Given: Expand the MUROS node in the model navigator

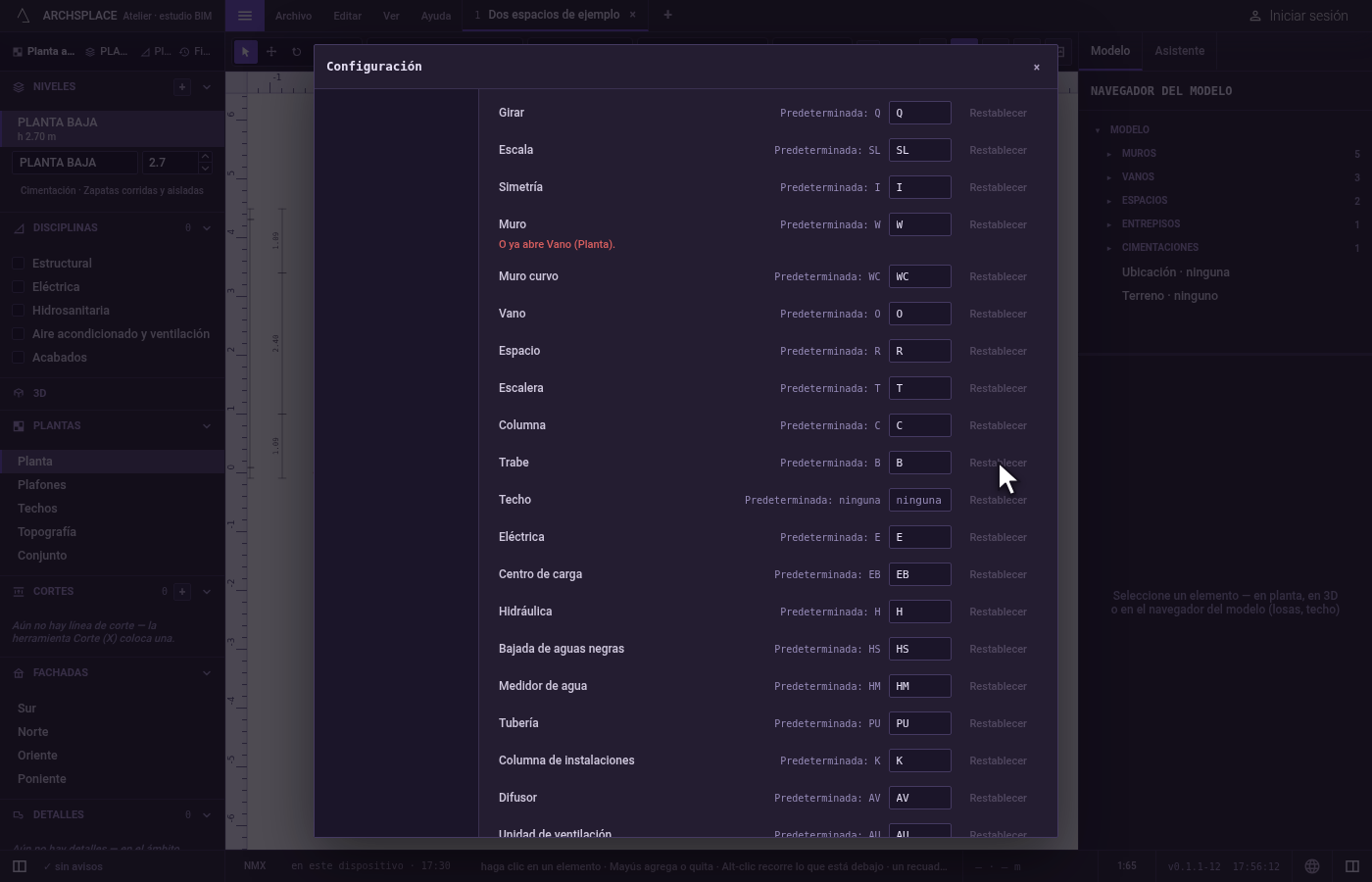Looking at the screenshot, I should click(x=1109, y=154).
